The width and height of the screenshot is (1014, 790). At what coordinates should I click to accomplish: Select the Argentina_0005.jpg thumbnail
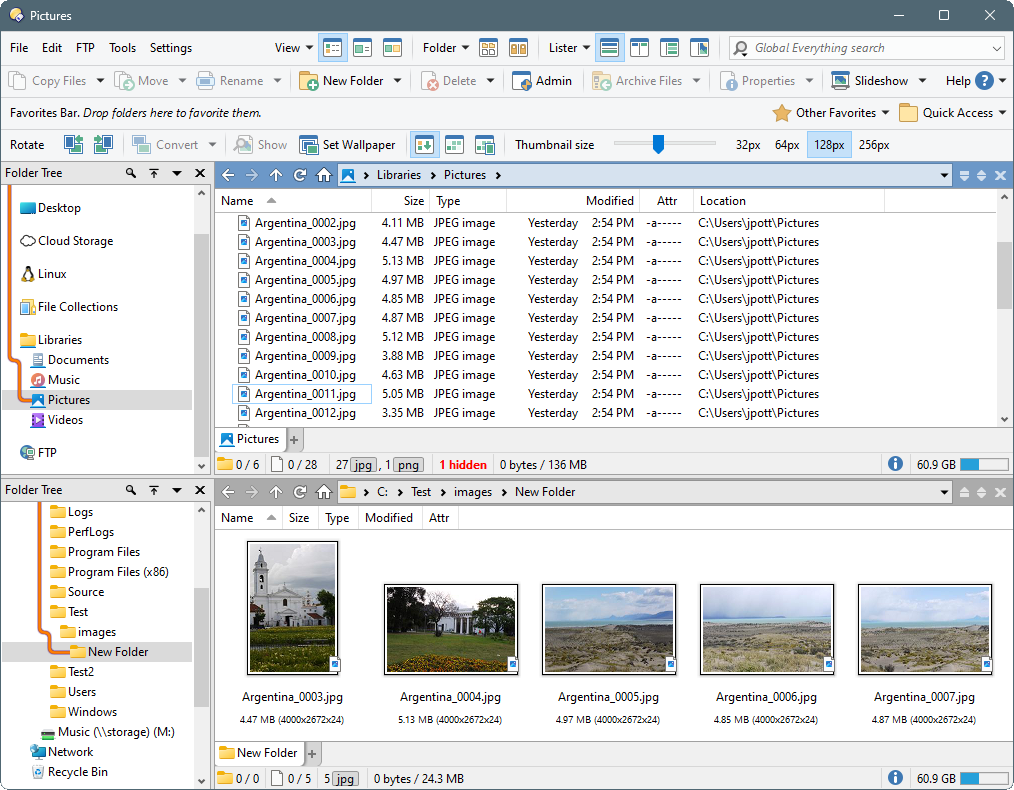coord(608,630)
